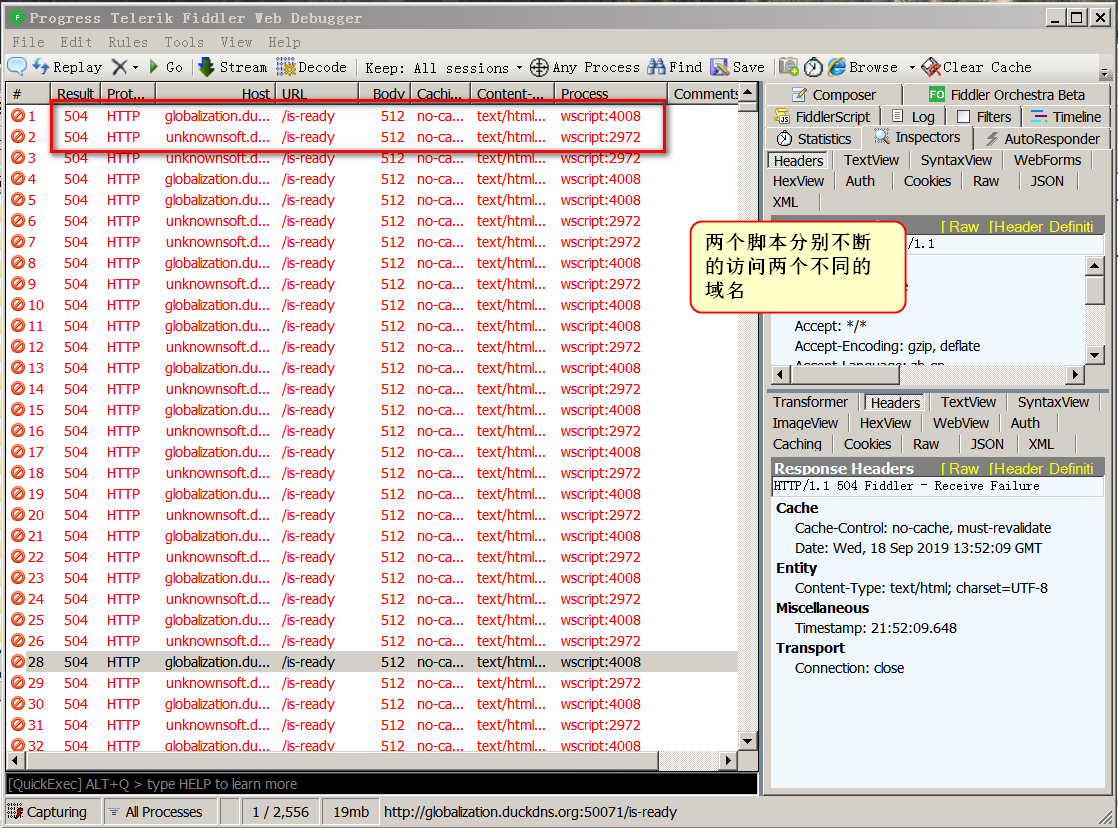Open the Edit menu
This screenshot has height=828, width=1118.
(76, 42)
